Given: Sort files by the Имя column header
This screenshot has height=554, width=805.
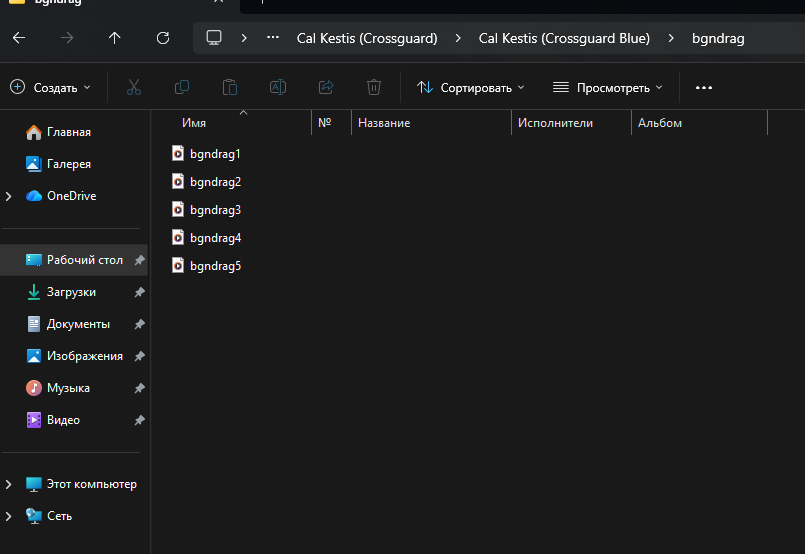Looking at the screenshot, I should point(195,123).
